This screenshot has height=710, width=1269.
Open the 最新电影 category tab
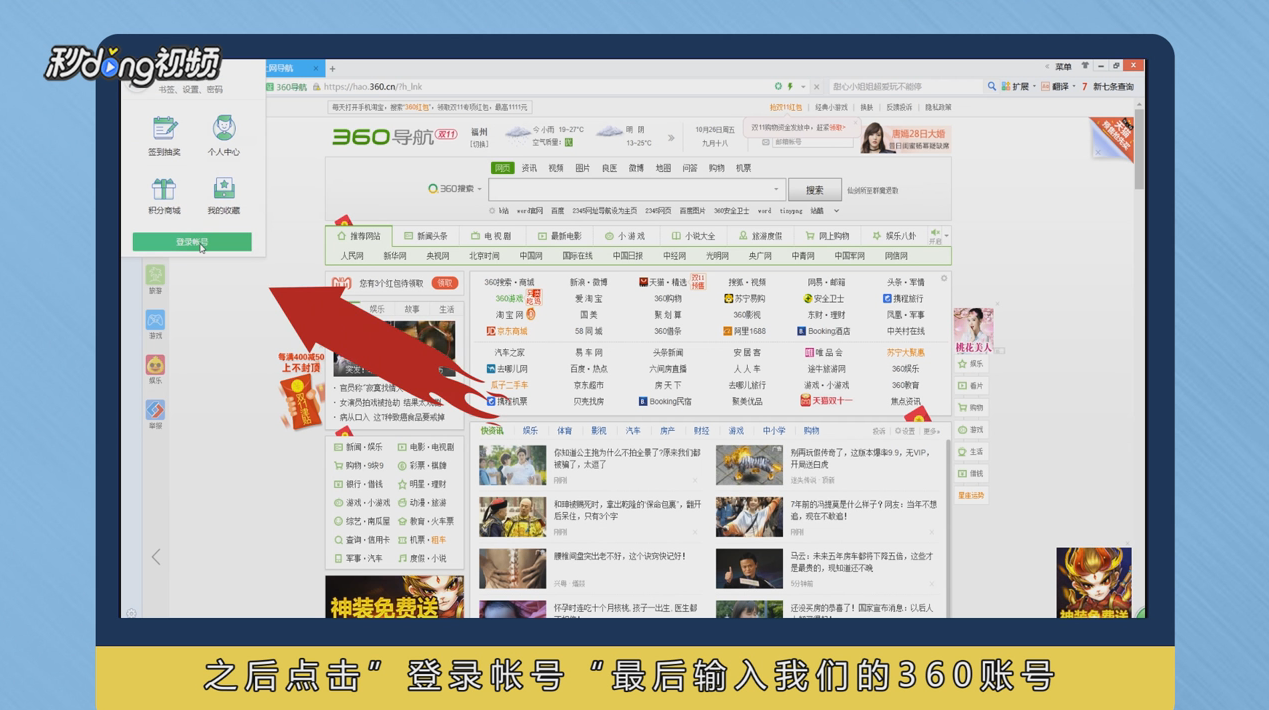(x=559, y=236)
